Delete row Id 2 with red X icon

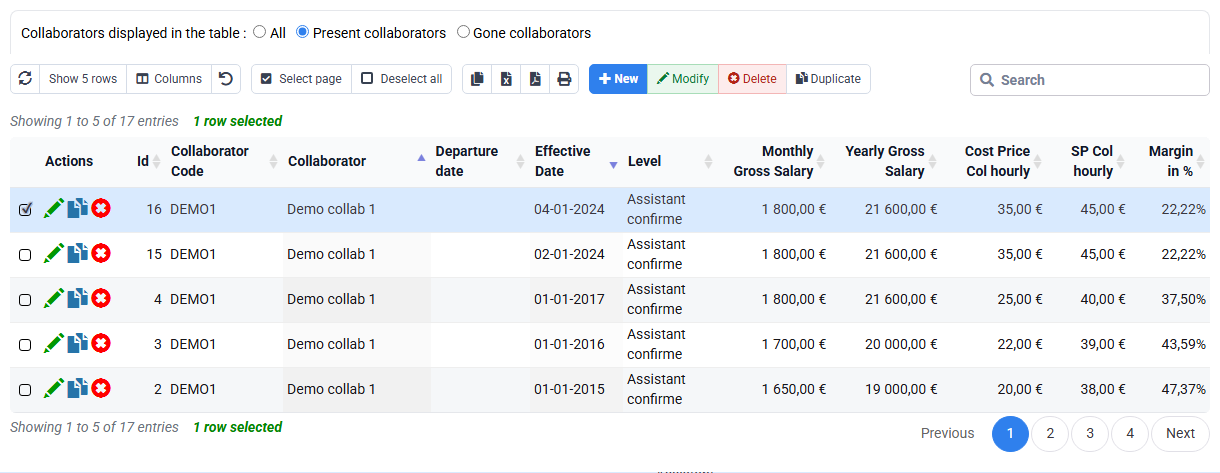pyautogui.click(x=101, y=389)
